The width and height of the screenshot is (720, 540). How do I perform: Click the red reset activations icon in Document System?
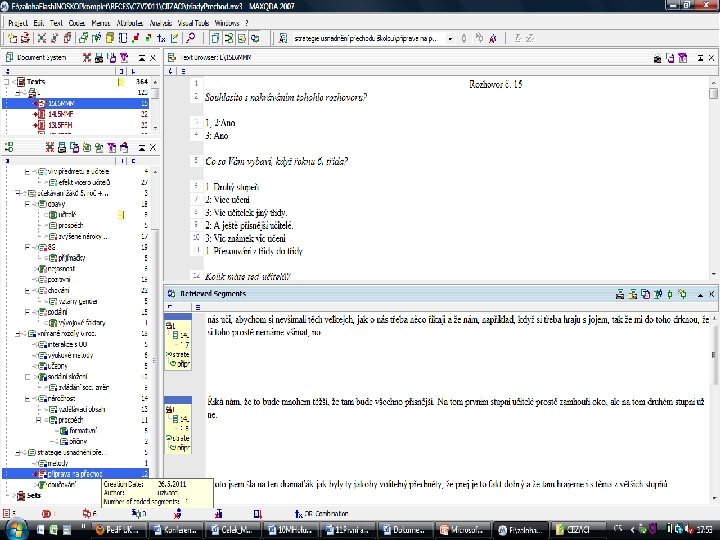86,57
